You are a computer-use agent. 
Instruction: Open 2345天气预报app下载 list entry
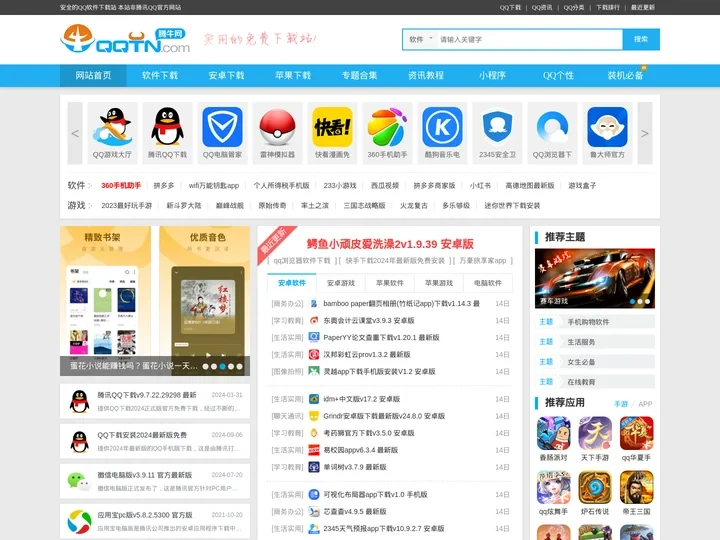tap(384, 529)
